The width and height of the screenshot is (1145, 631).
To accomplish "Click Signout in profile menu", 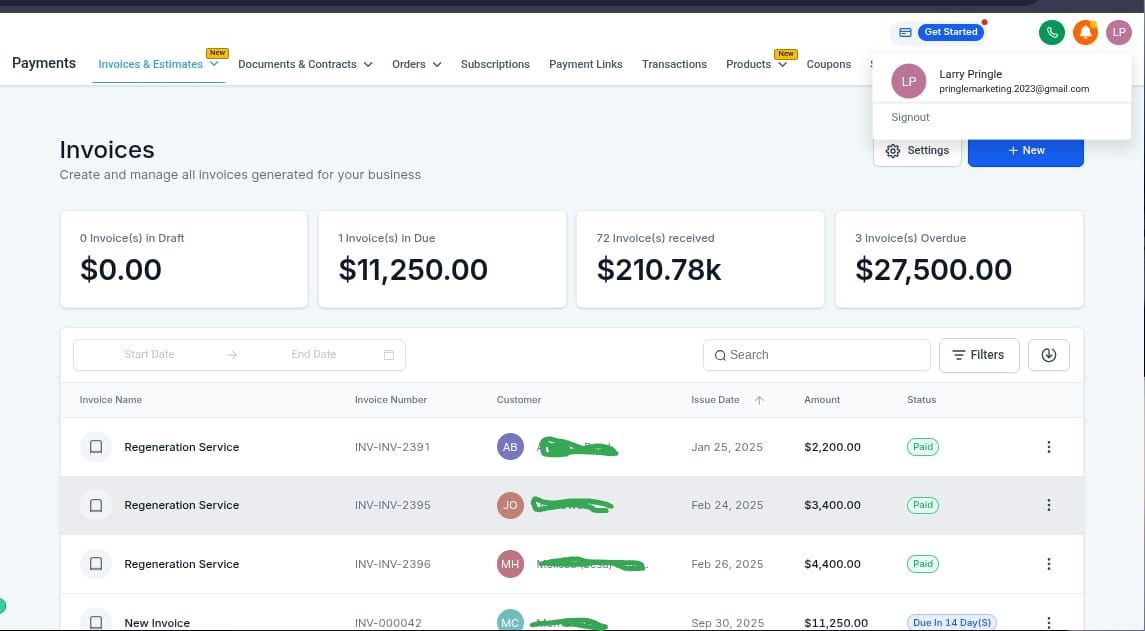I will pos(910,118).
